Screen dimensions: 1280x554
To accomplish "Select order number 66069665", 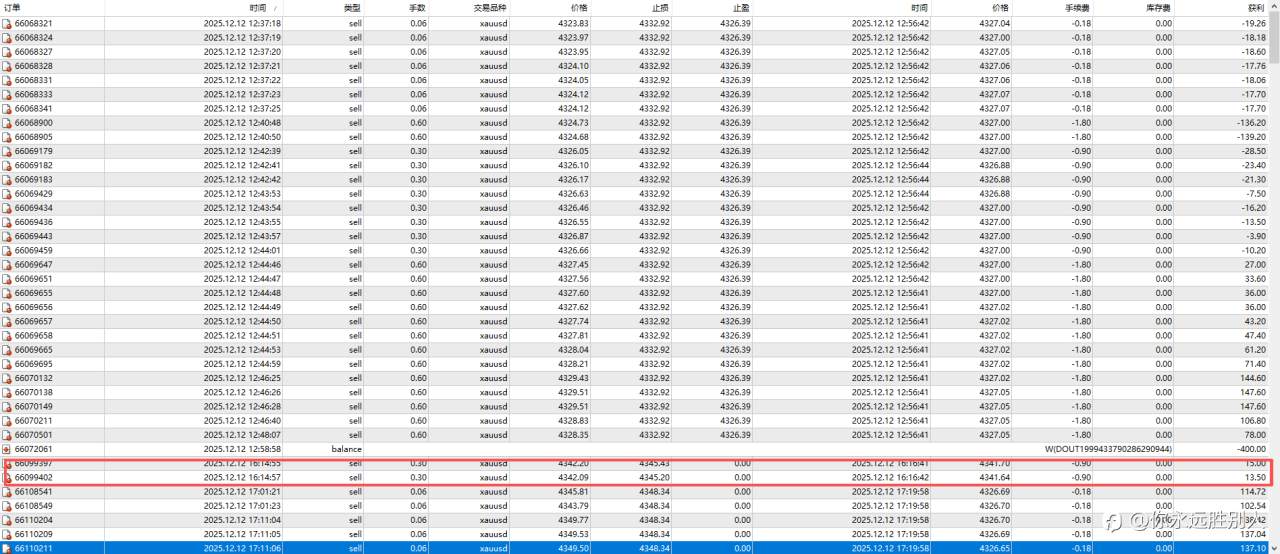I will (x=34, y=350).
